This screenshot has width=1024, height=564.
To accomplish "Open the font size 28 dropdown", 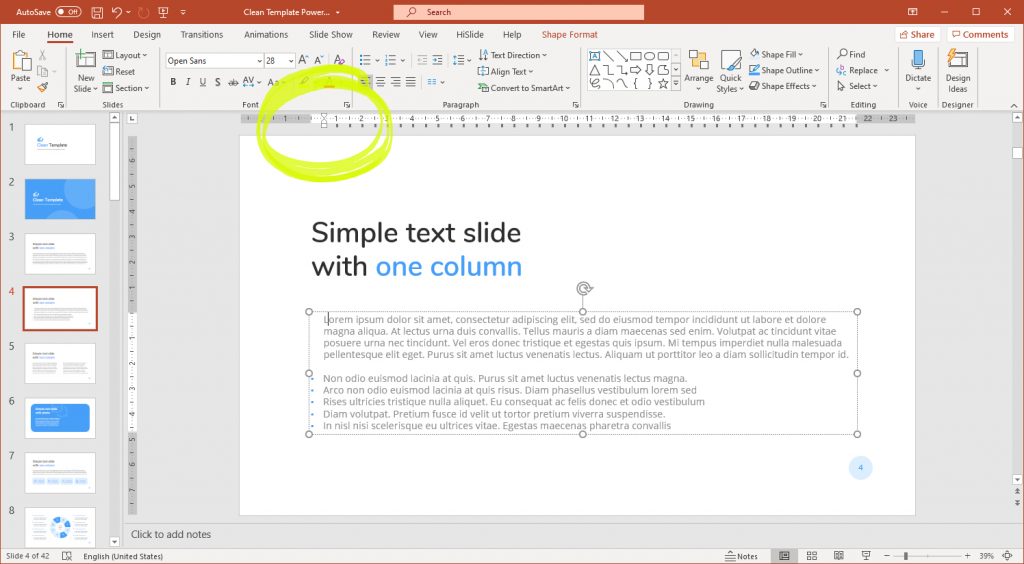I will point(291,61).
